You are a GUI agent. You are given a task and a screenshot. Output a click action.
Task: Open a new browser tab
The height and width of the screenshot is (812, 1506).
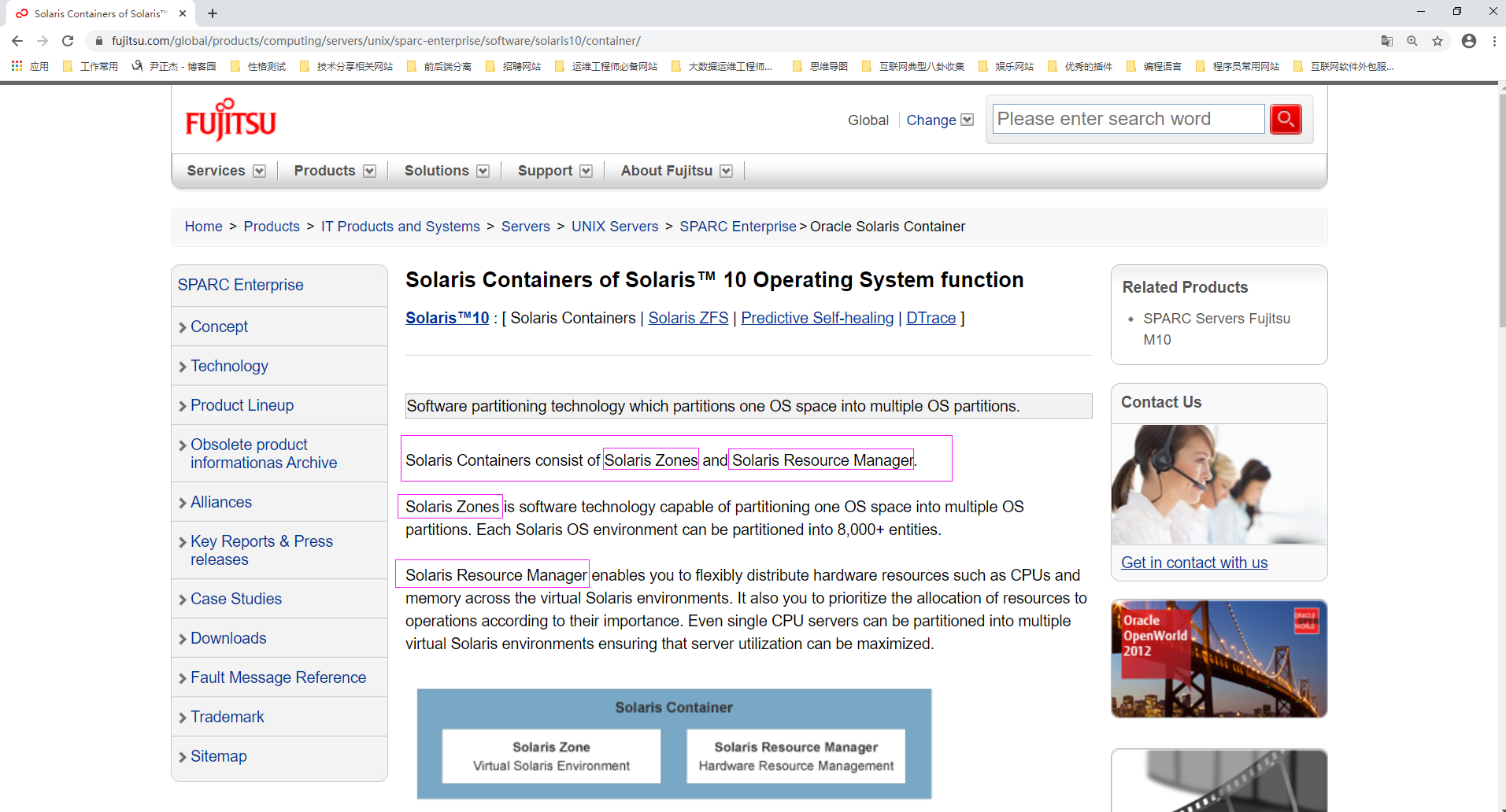pos(213,13)
